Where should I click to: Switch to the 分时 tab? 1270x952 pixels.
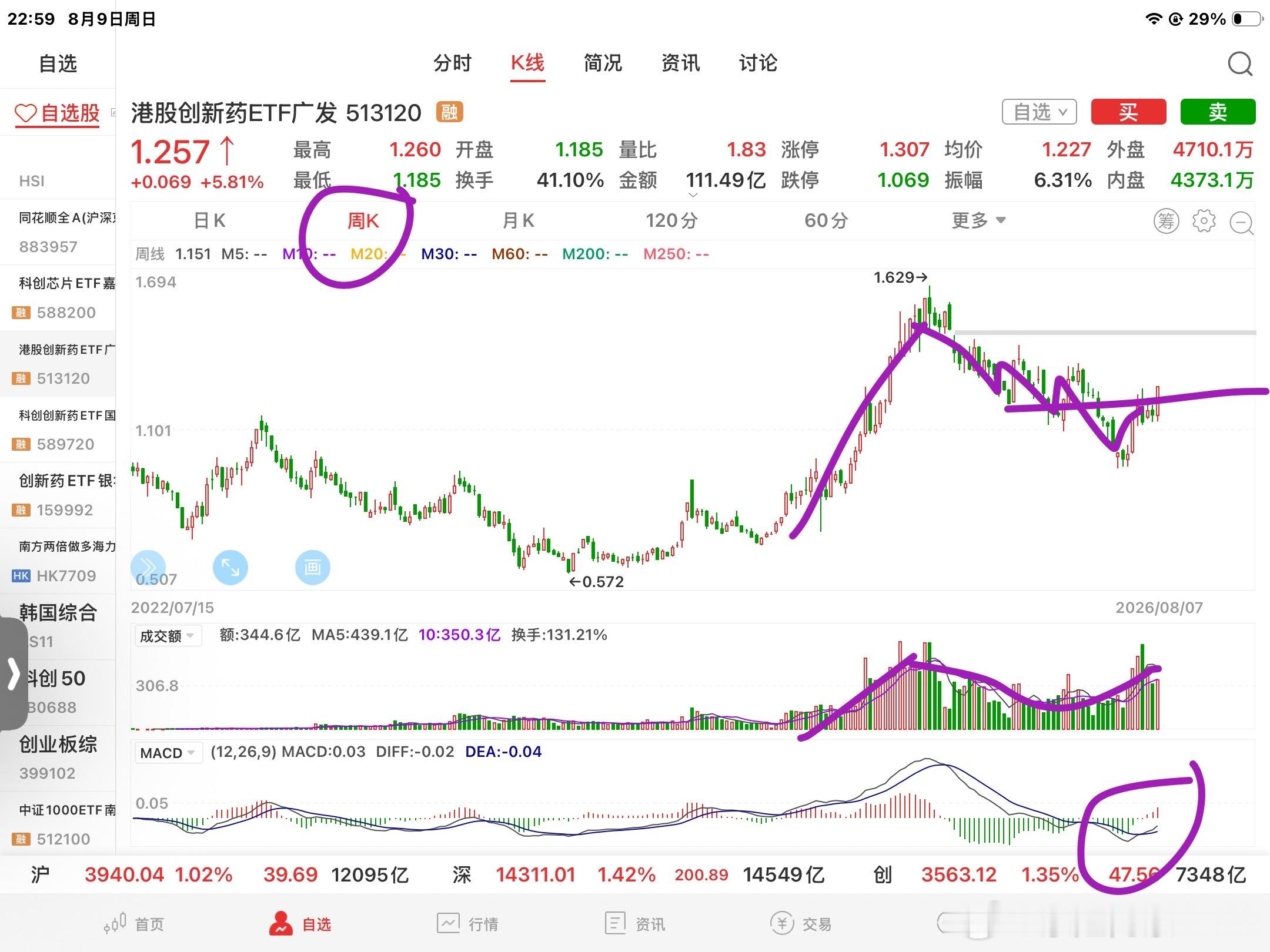tap(452, 63)
